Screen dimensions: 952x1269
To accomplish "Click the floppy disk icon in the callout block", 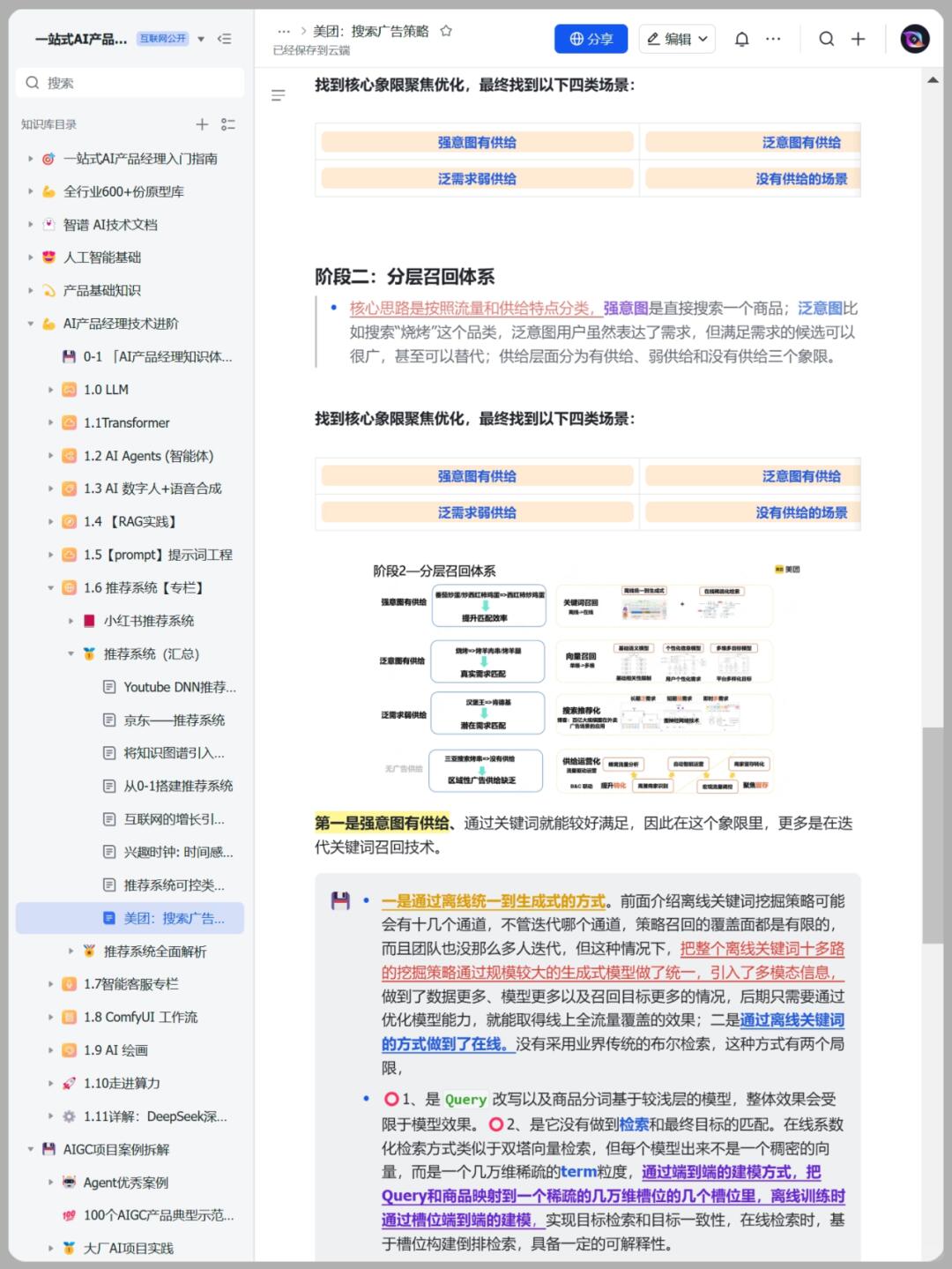I will [340, 901].
